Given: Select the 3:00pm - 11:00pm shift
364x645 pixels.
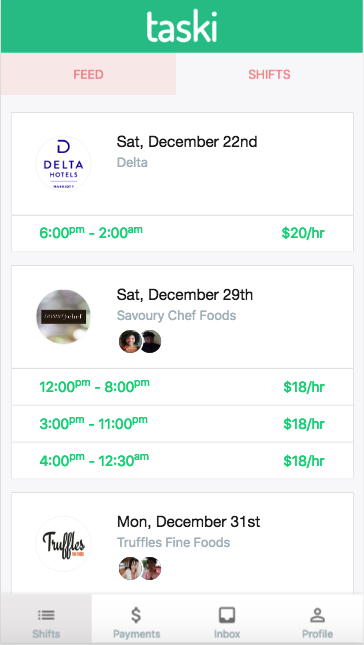Looking at the screenshot, I should click(182, 424).
